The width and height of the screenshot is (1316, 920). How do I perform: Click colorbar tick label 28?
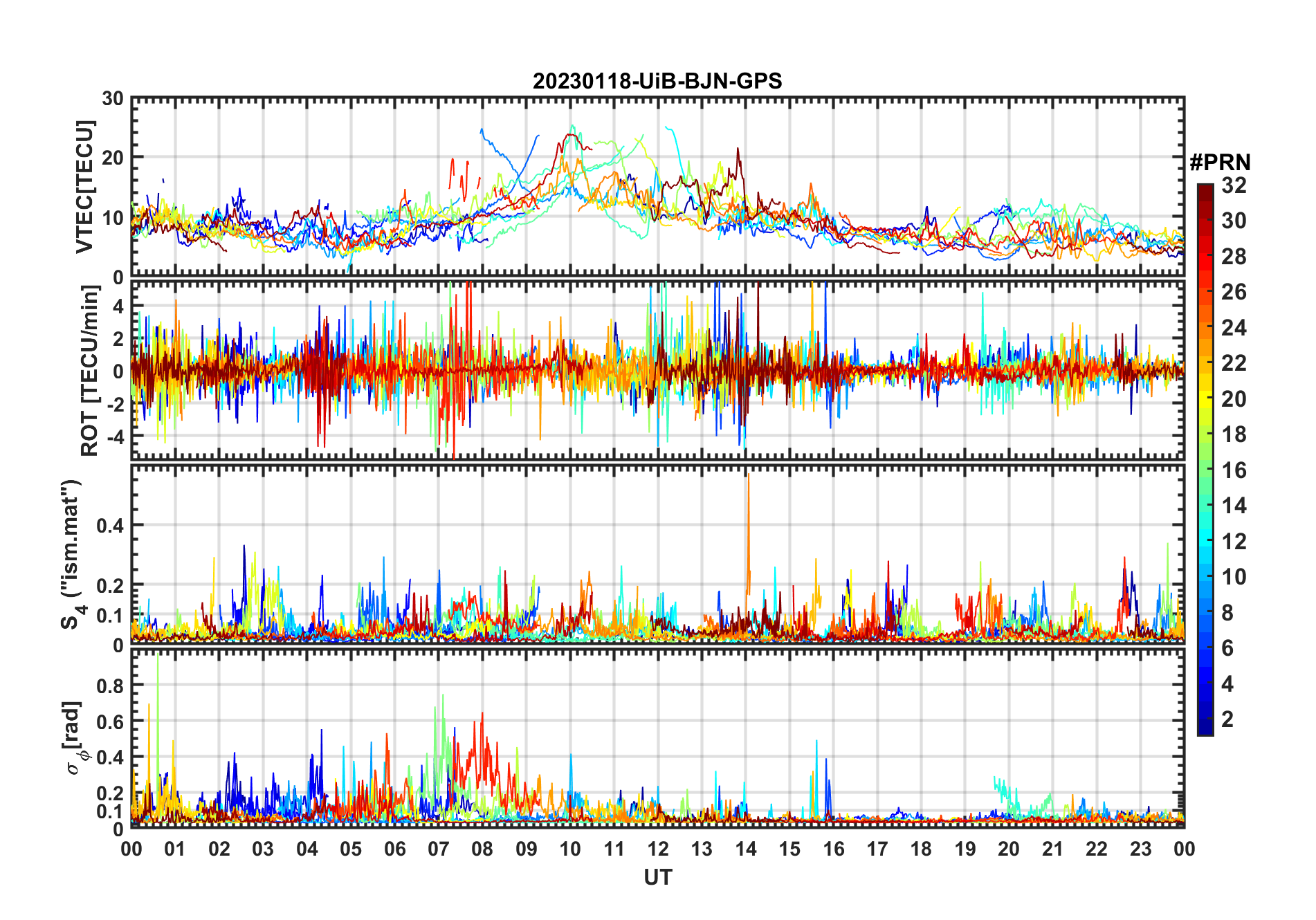click(1234, 257)
